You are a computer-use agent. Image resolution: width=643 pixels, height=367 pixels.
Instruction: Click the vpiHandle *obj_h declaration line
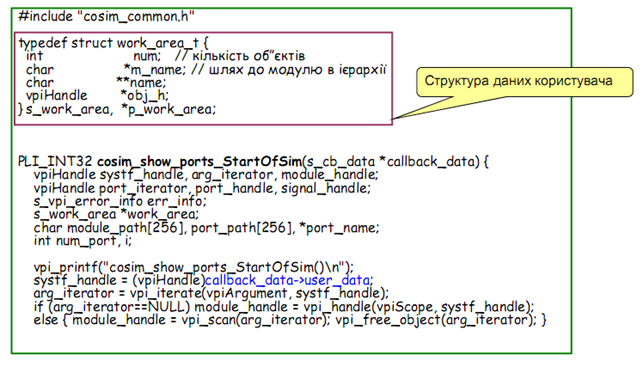click(97, 95)
